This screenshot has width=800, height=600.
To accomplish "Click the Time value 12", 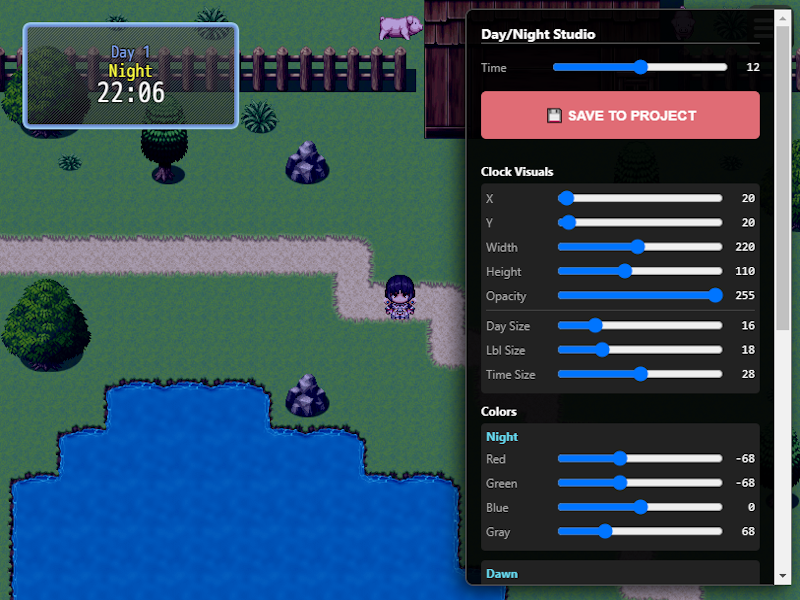I will click(753, 67).
